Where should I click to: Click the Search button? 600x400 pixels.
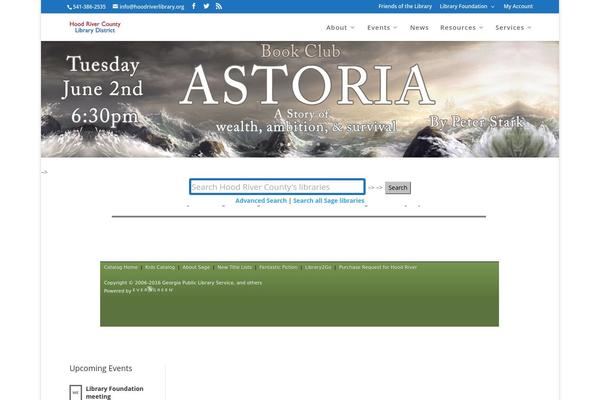coord(398,188)
